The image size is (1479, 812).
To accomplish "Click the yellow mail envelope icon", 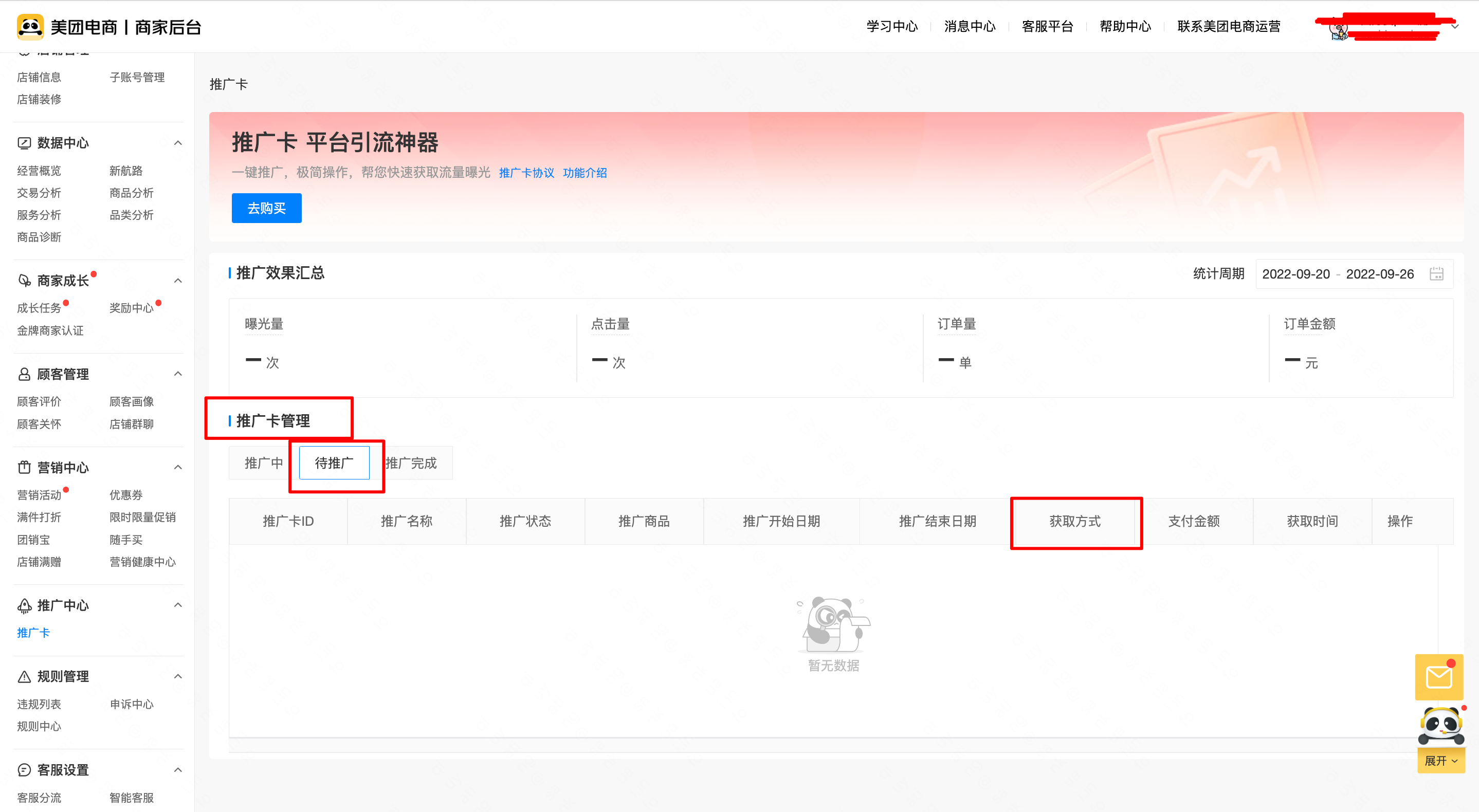I will [x=1438, y=677].
